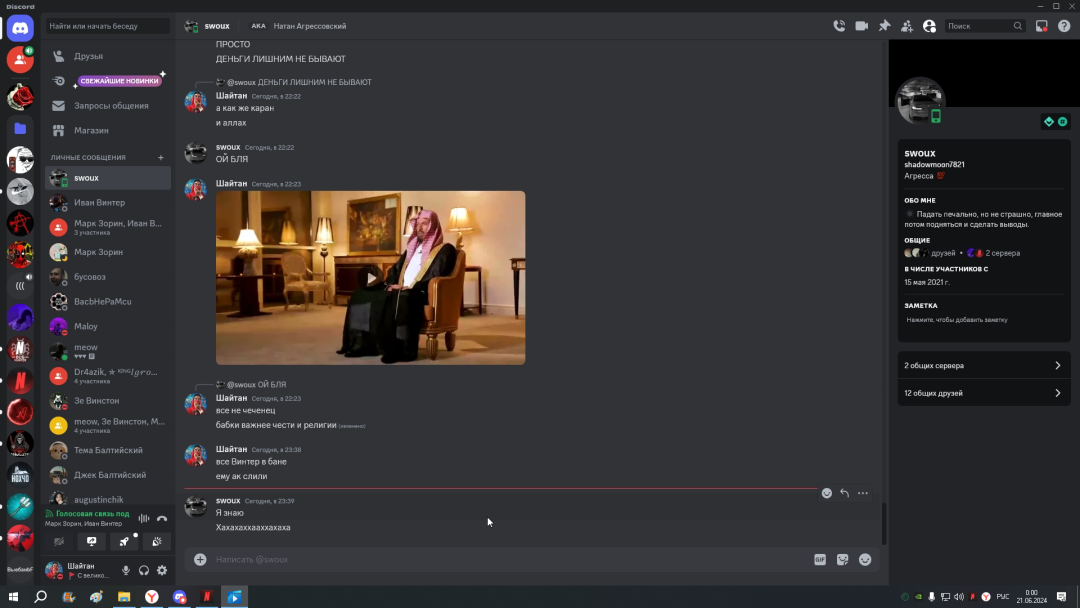Open the sticker picker
The image size is (1080, 608).
pos(843,560)
